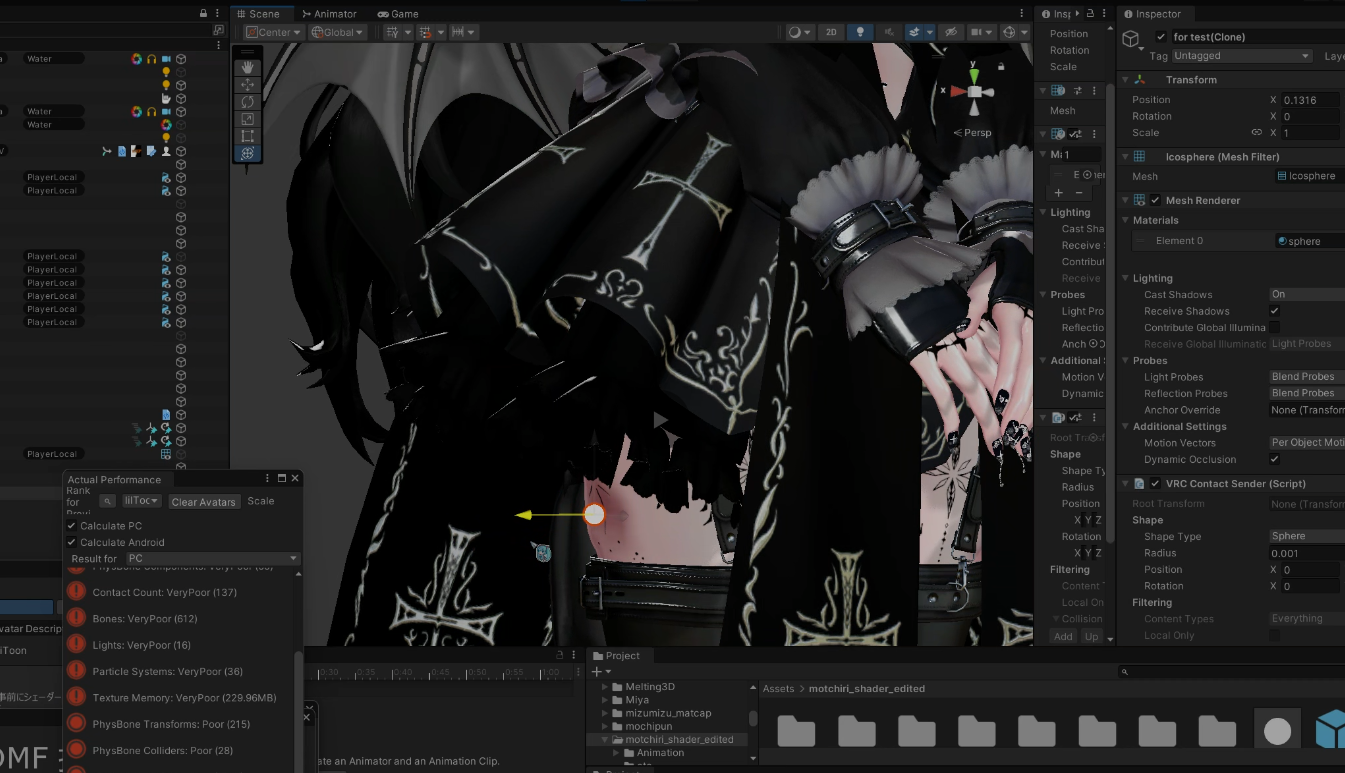Select the Rect tool
The height and width of the screenshot is (773, 1345).
248,136
